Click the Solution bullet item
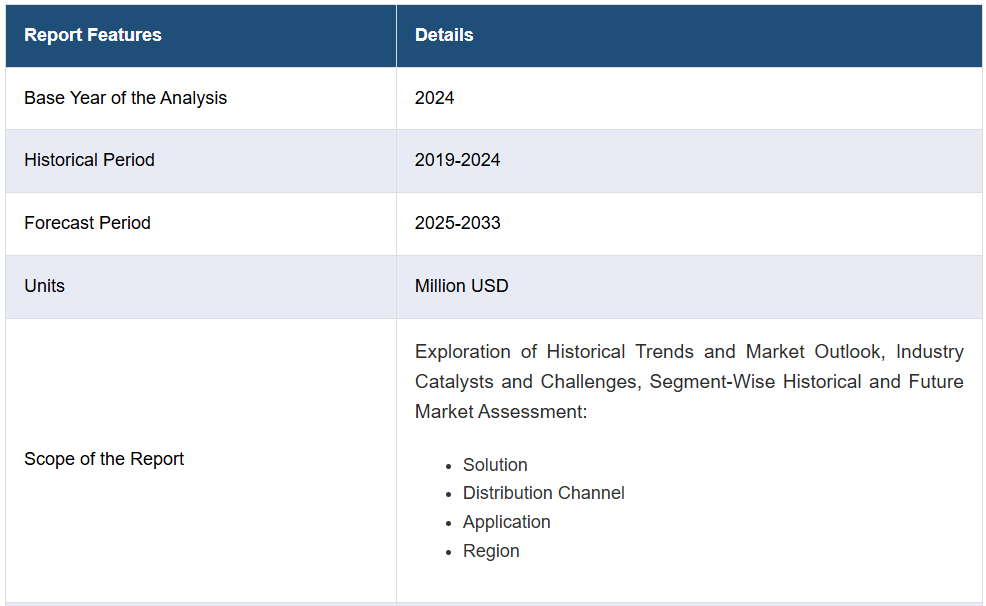 point(495,465)
